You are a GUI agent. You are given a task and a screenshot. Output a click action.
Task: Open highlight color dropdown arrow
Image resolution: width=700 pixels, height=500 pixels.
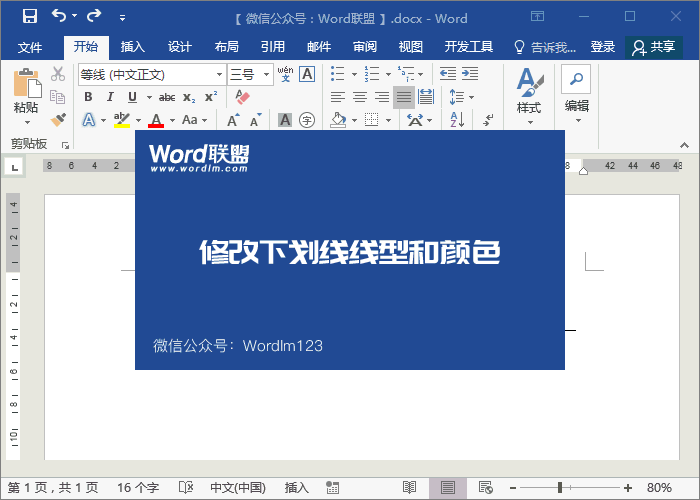pyautogui.click(x=138, y=120)
